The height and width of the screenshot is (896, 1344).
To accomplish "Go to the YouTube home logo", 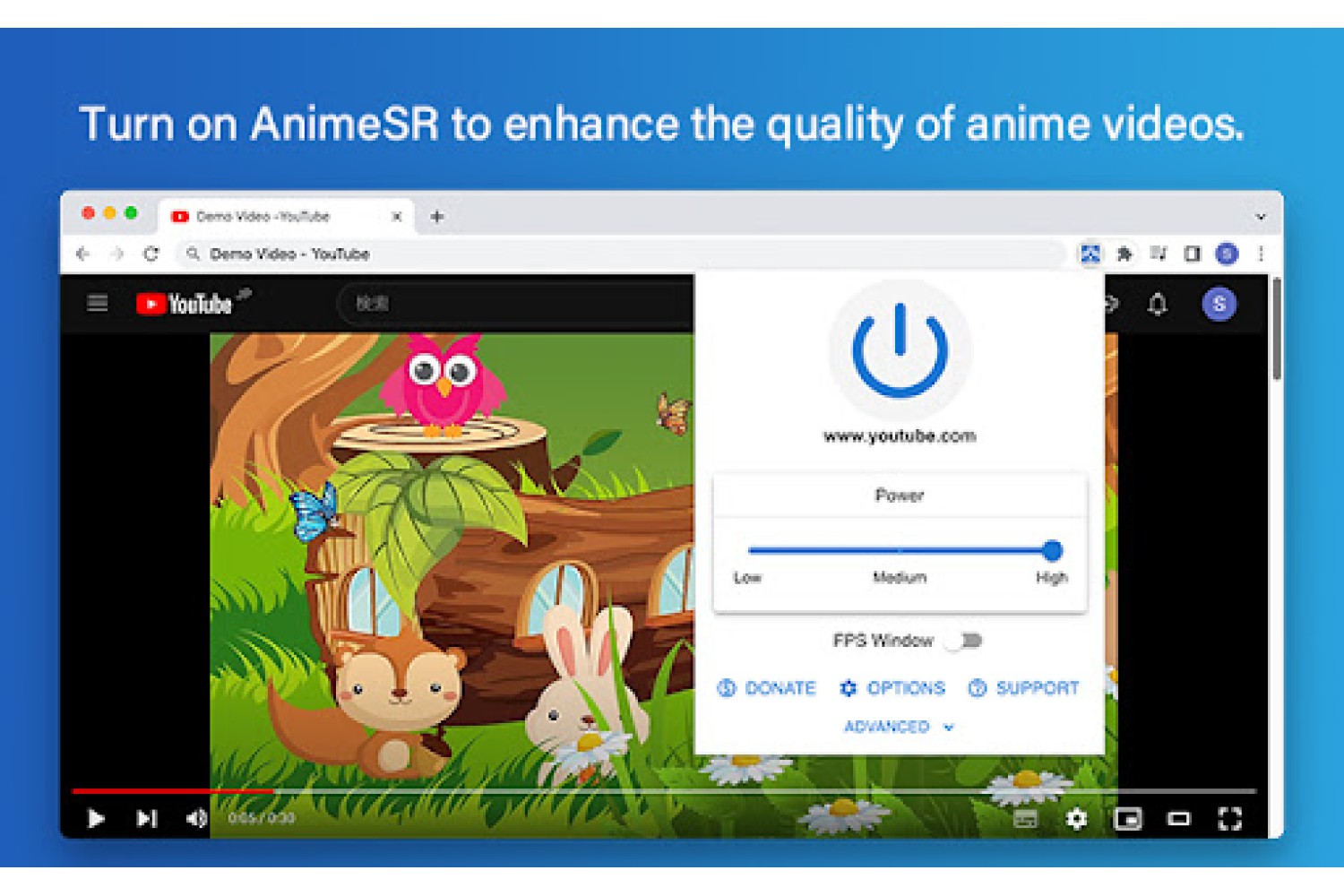I will 185,304.
